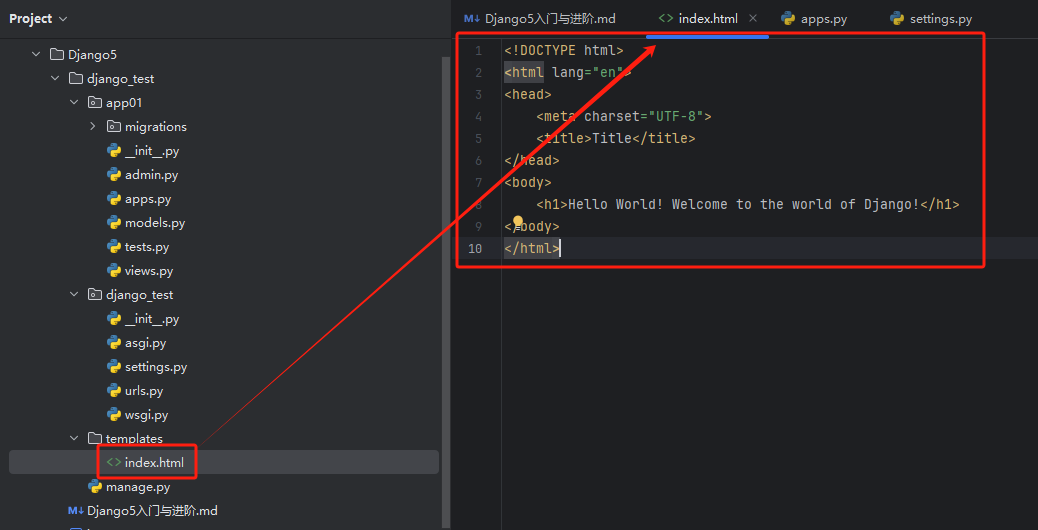This screenshot has width=1038, height=530.
Task: Expand the migrations folder chevron
Action: (93, 127)
